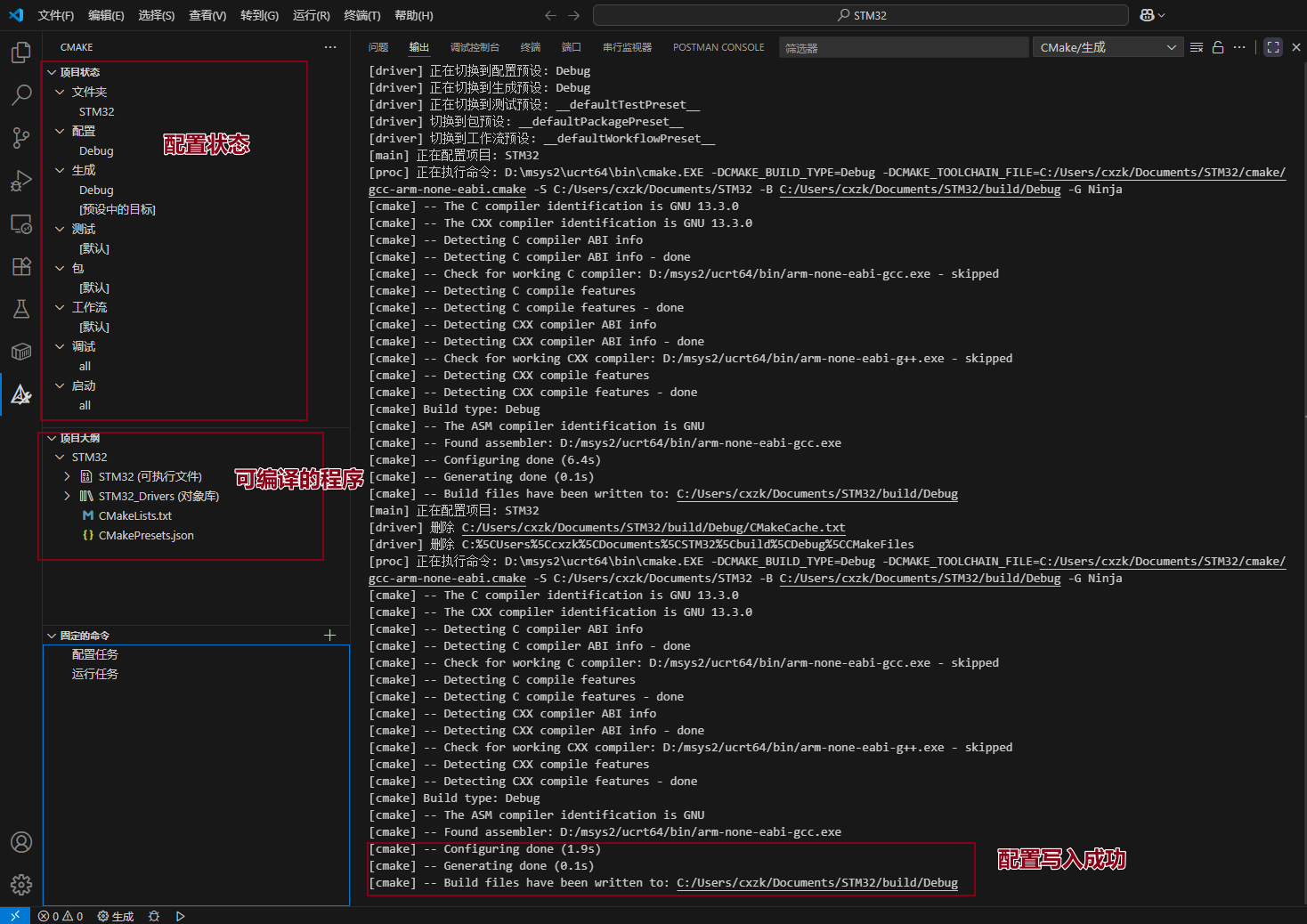
Task: Select the 配置任务 pinned command
Action: (x=94, y=654)
